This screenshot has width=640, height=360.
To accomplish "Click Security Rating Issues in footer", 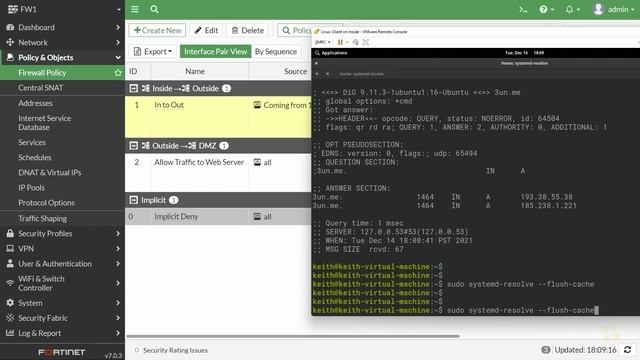I will [176, 350].
